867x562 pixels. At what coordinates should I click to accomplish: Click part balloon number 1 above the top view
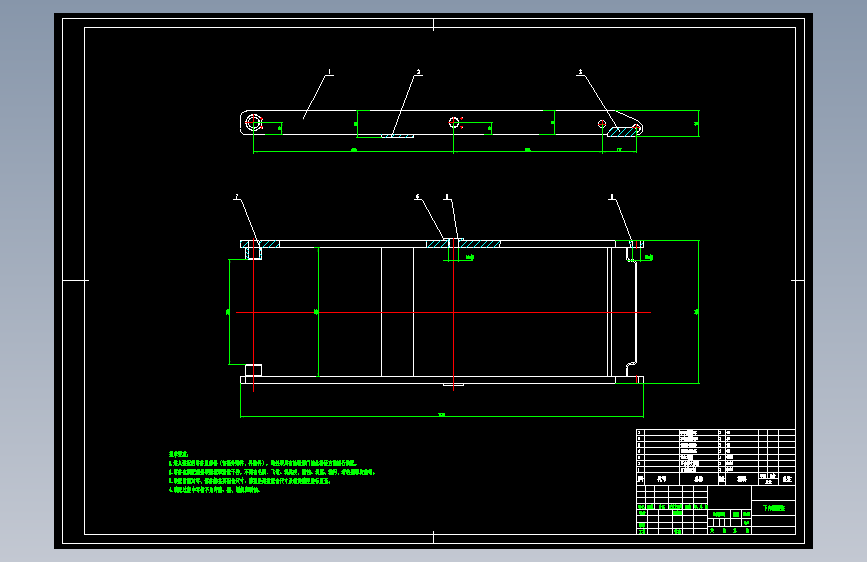[x=330, y=72]
